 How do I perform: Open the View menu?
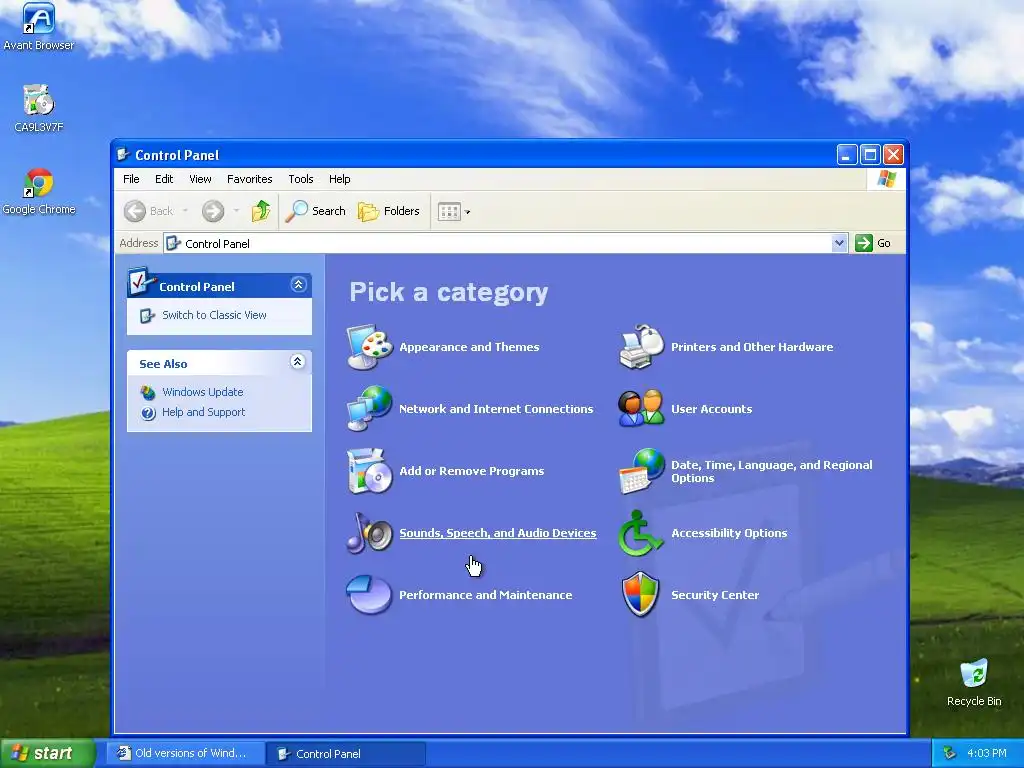coord(200,179)
